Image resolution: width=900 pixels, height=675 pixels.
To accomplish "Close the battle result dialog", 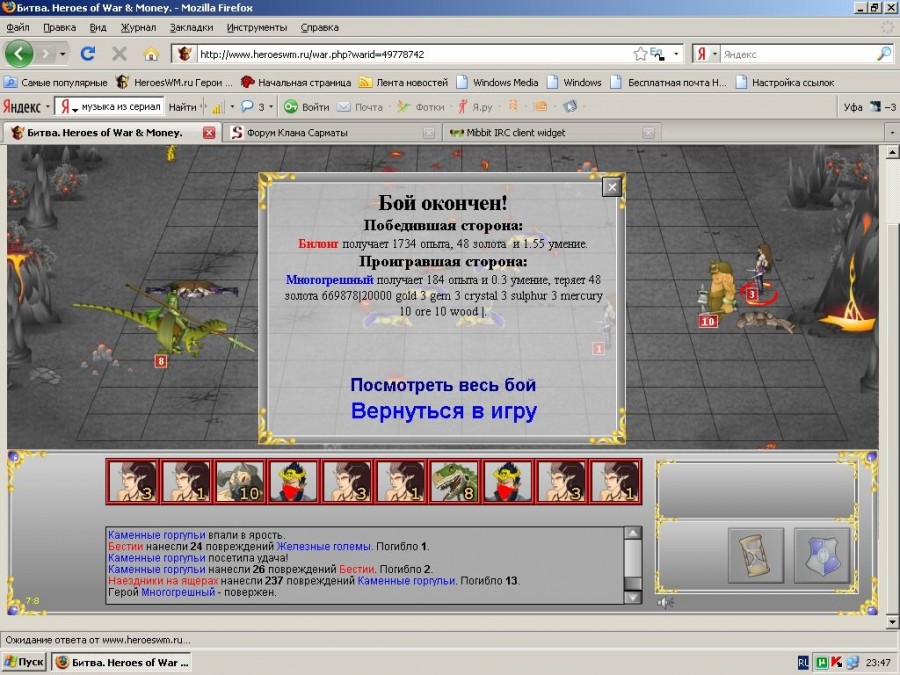I will coord(612,187).
